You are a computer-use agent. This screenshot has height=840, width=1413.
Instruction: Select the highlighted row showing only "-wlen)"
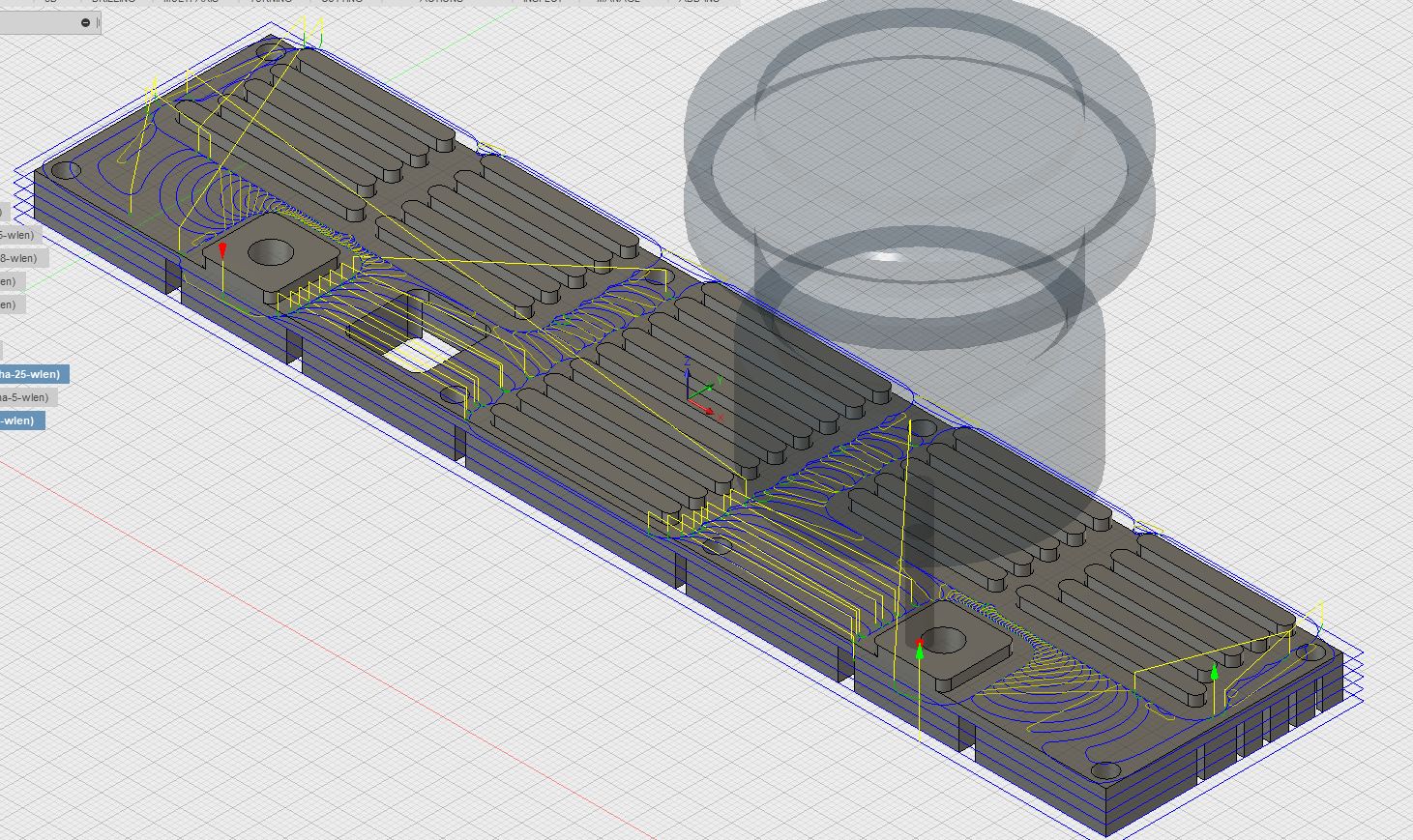(21, 420)
